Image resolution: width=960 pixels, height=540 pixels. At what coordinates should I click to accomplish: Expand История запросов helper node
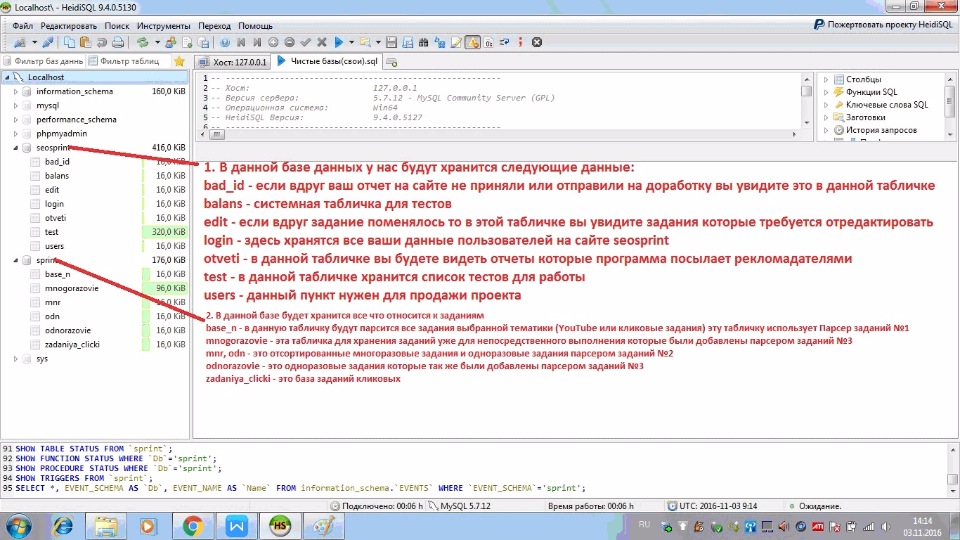826,130
